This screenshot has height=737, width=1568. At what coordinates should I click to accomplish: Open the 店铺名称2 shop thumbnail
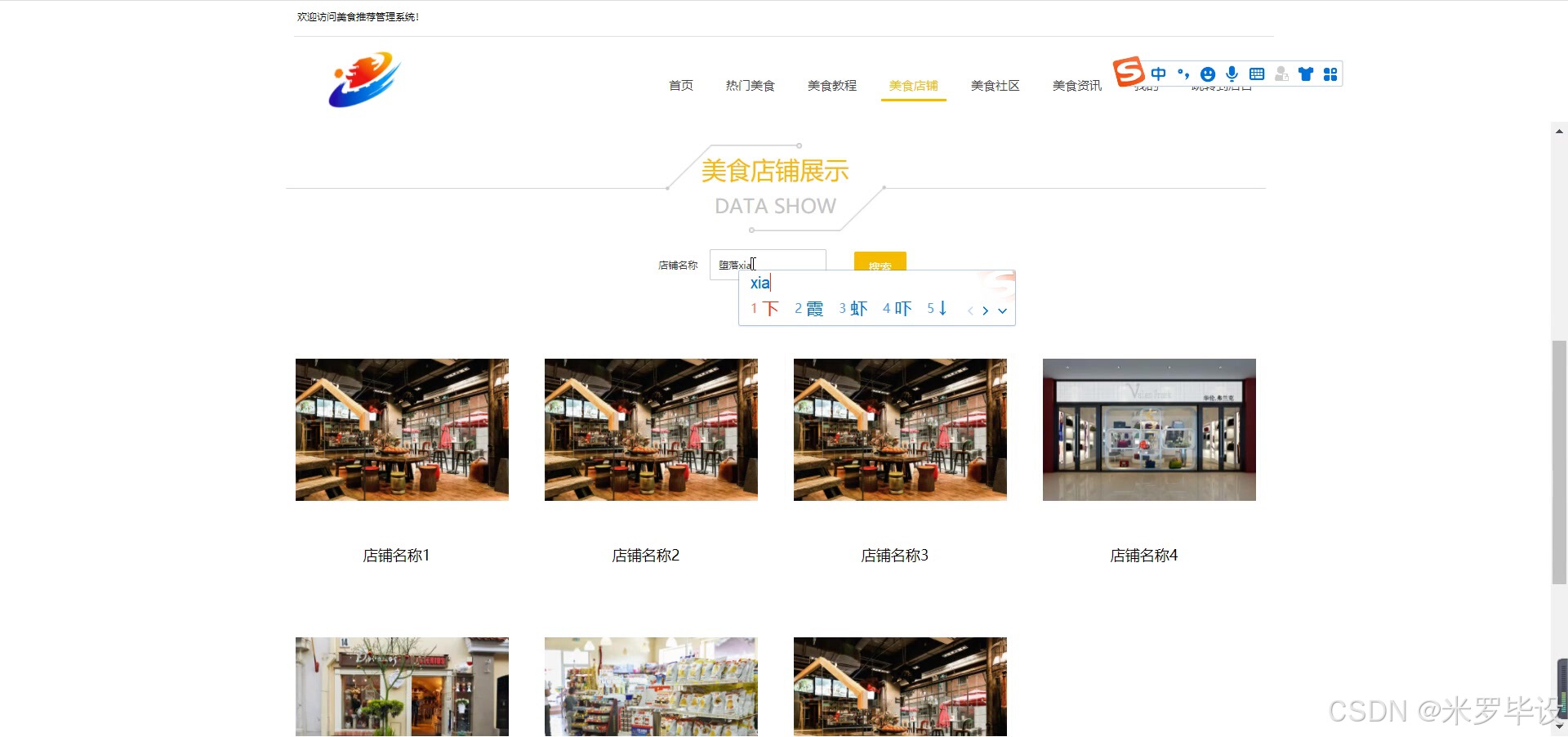tap(651, 430)
